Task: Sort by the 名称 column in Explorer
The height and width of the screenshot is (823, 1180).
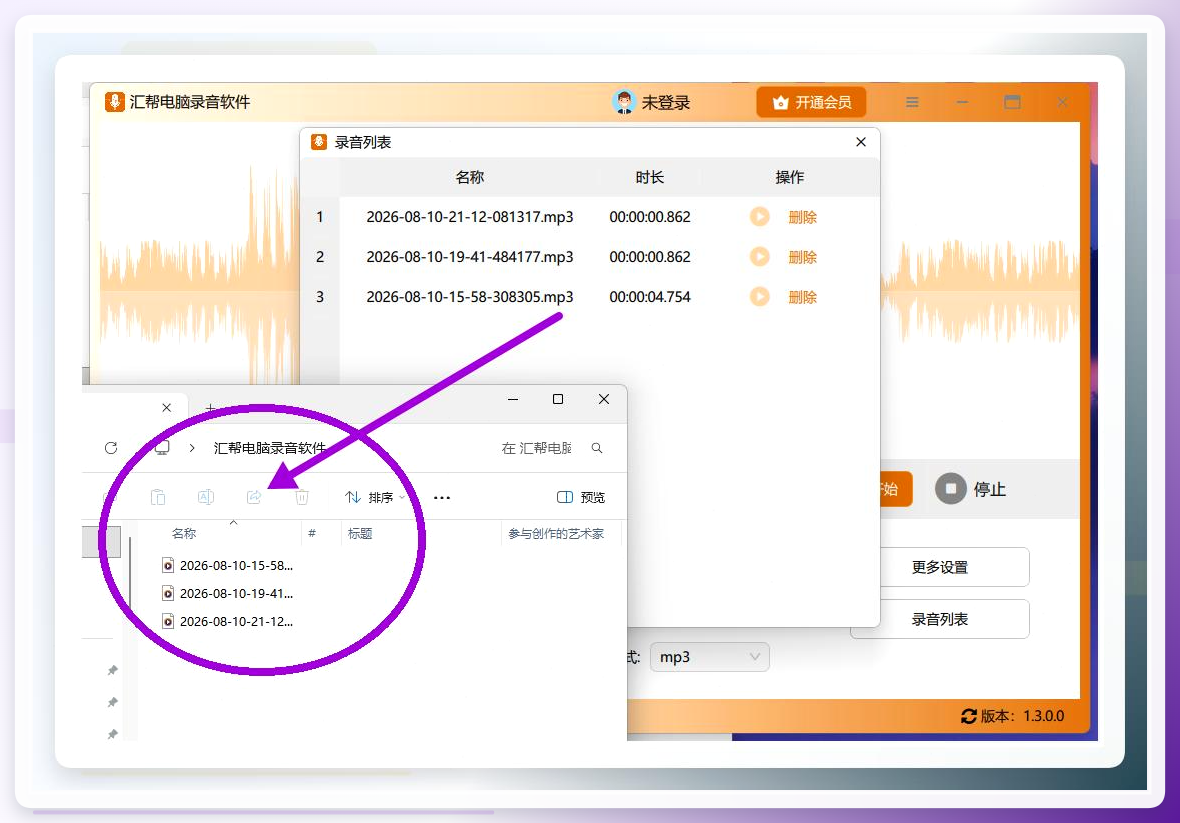Action: coord(184,533)
